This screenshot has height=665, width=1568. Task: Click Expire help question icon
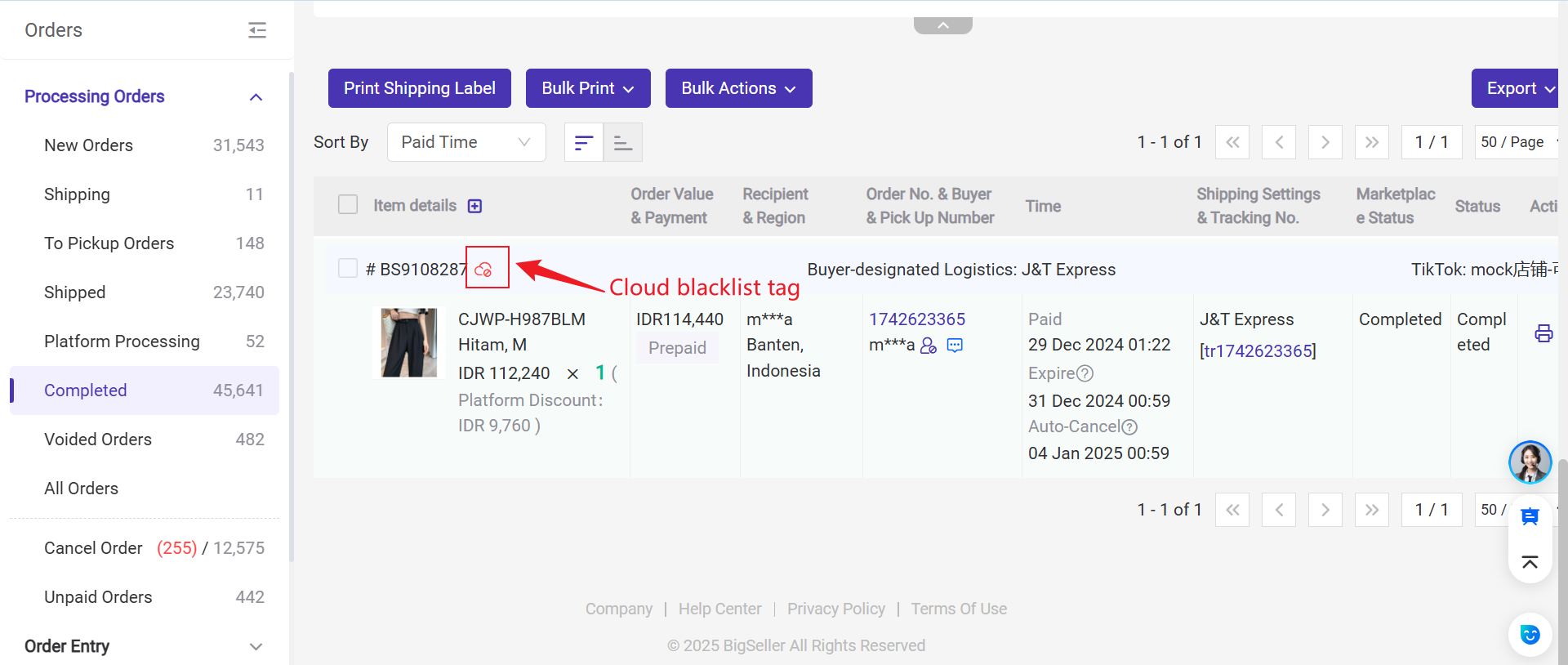point(1085,373)
